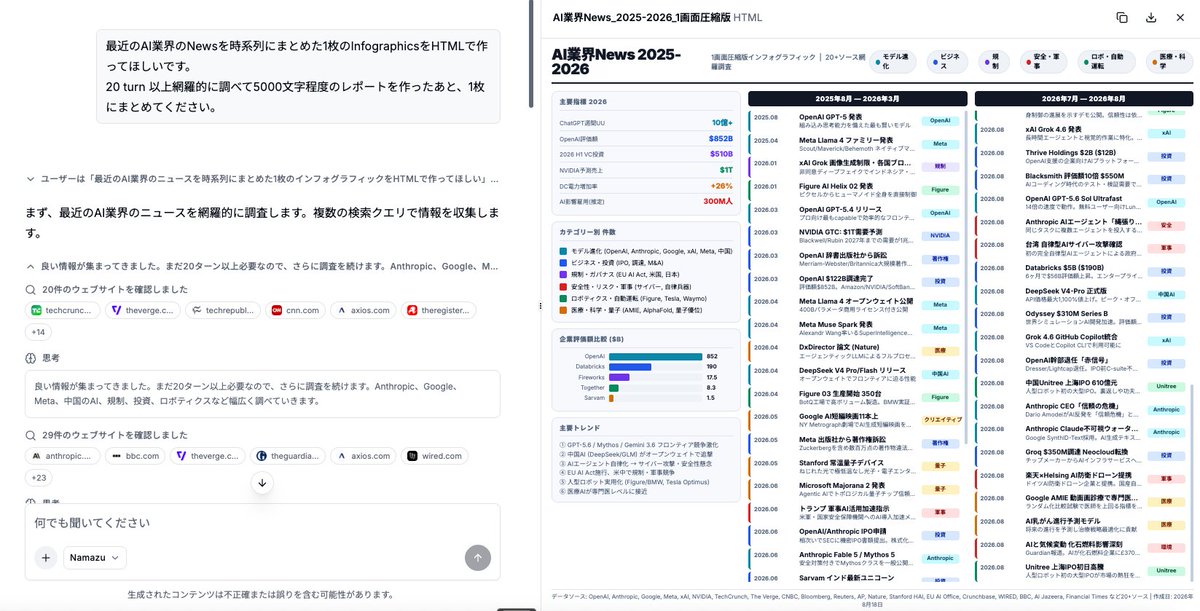
Task: Select the 規制 category pill
Action: (x=993, y=60)
